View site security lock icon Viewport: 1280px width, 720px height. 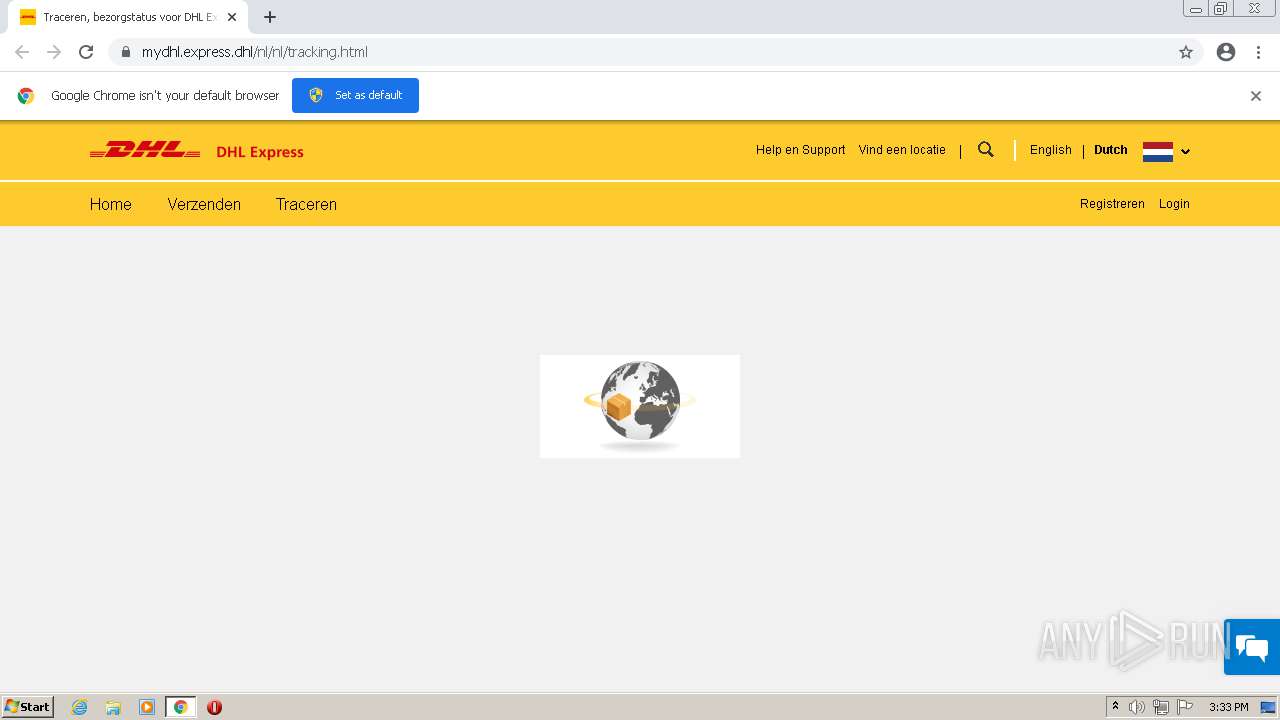pyautogui.click(x=126, y=52)
